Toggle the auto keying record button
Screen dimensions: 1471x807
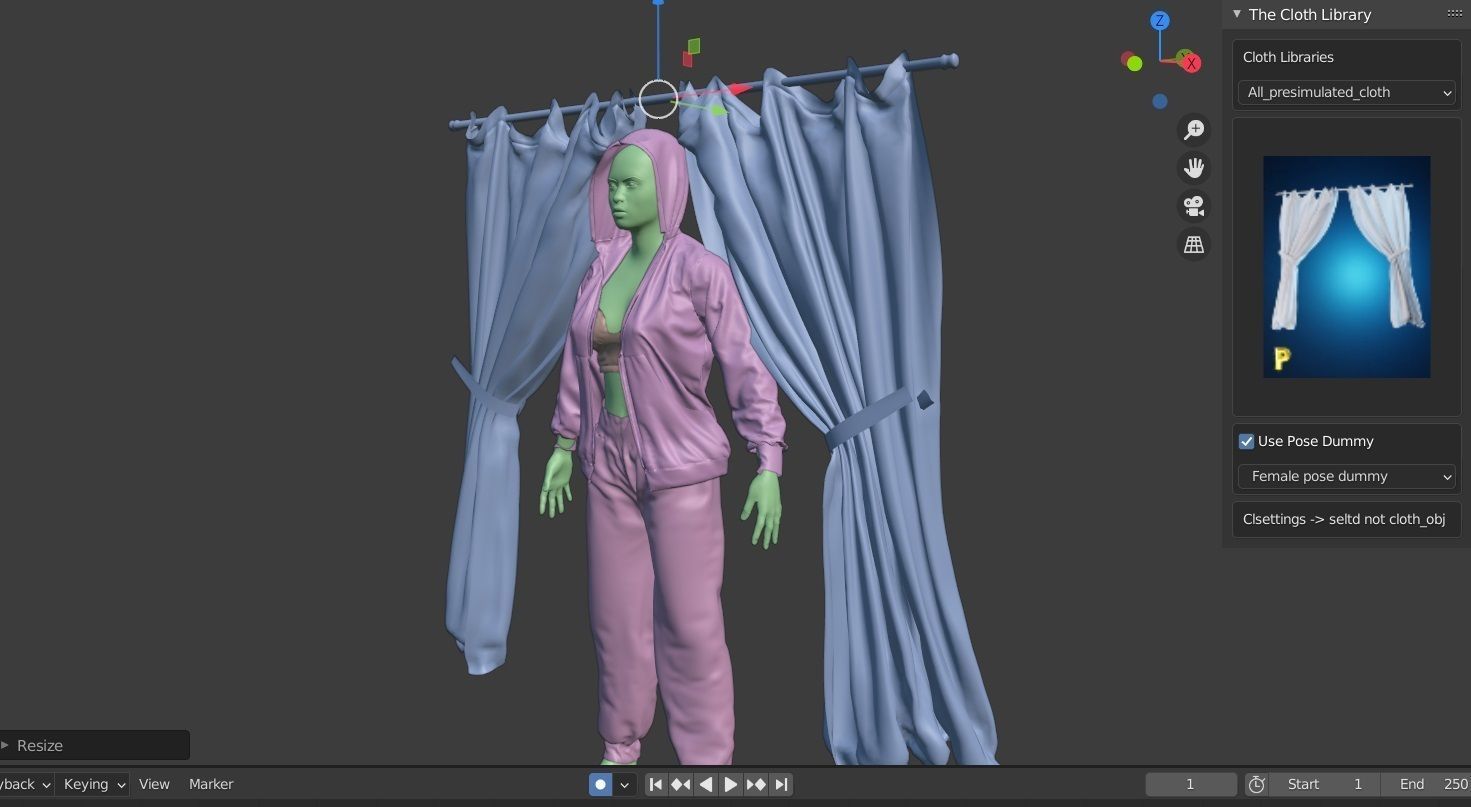pos(601,785)
